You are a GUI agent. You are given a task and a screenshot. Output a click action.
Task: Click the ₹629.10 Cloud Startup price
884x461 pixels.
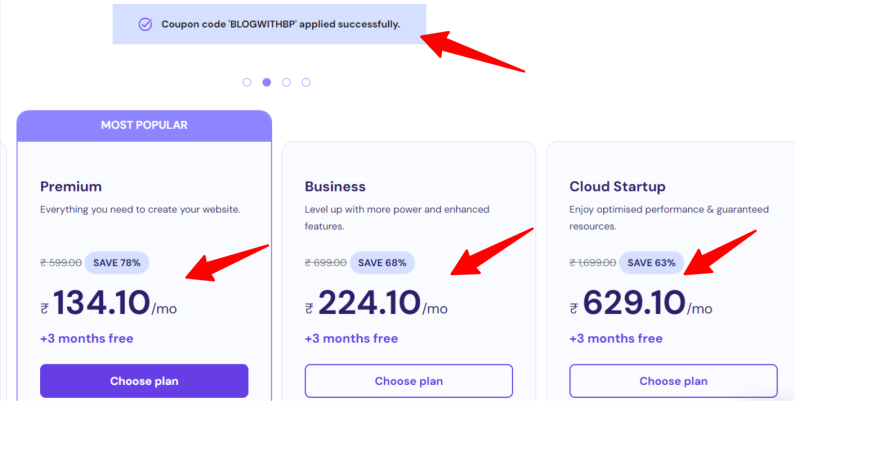coord(634,303)
